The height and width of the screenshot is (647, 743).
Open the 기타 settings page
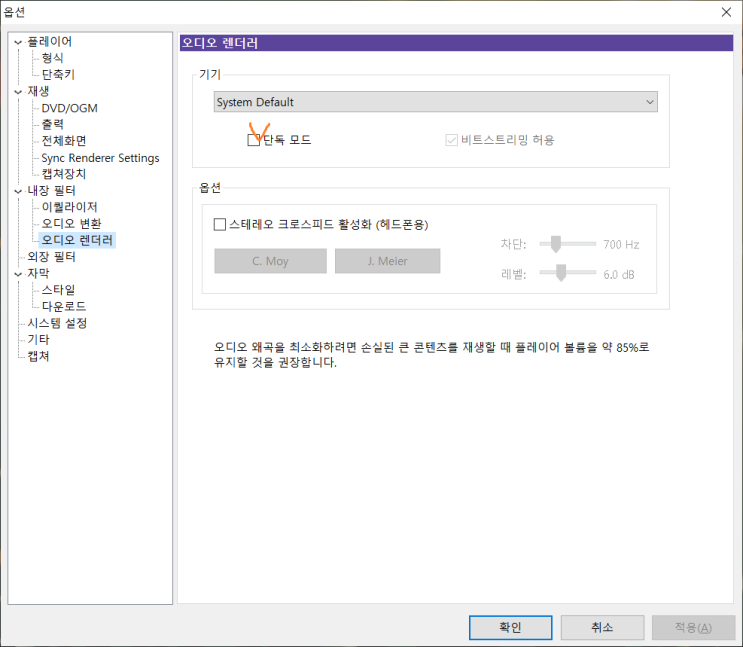(x=38, y=340)
